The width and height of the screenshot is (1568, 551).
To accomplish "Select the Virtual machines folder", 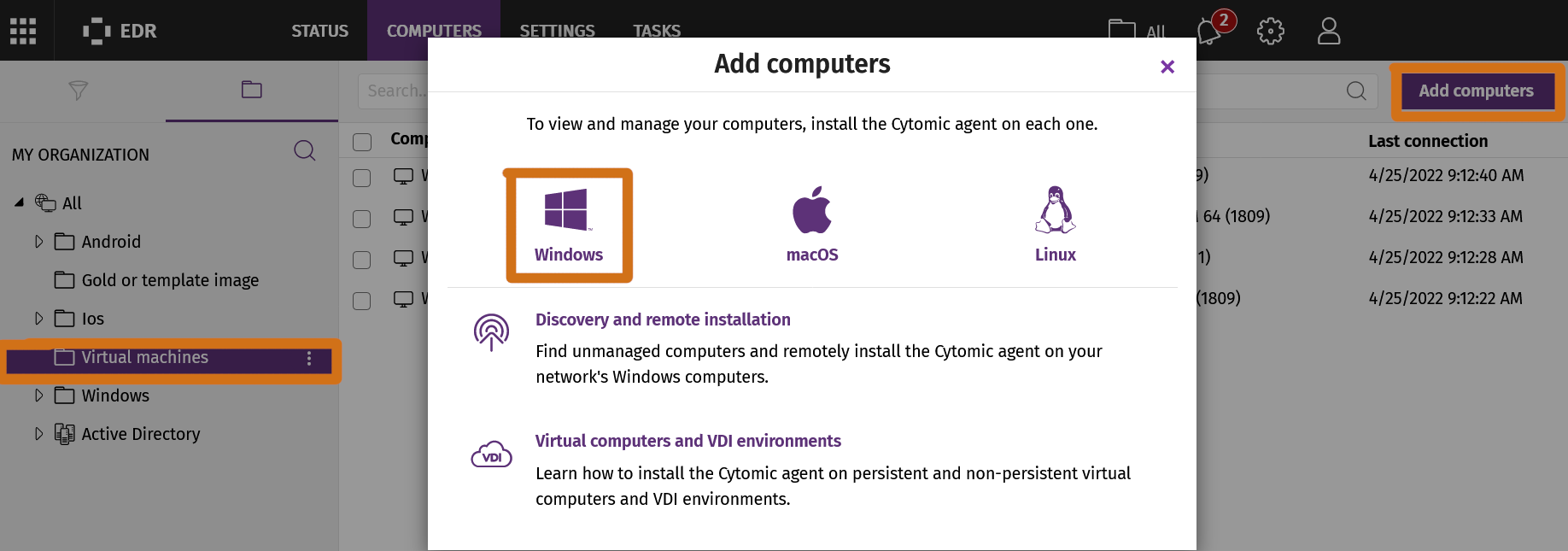I will (x=168, y=359).
